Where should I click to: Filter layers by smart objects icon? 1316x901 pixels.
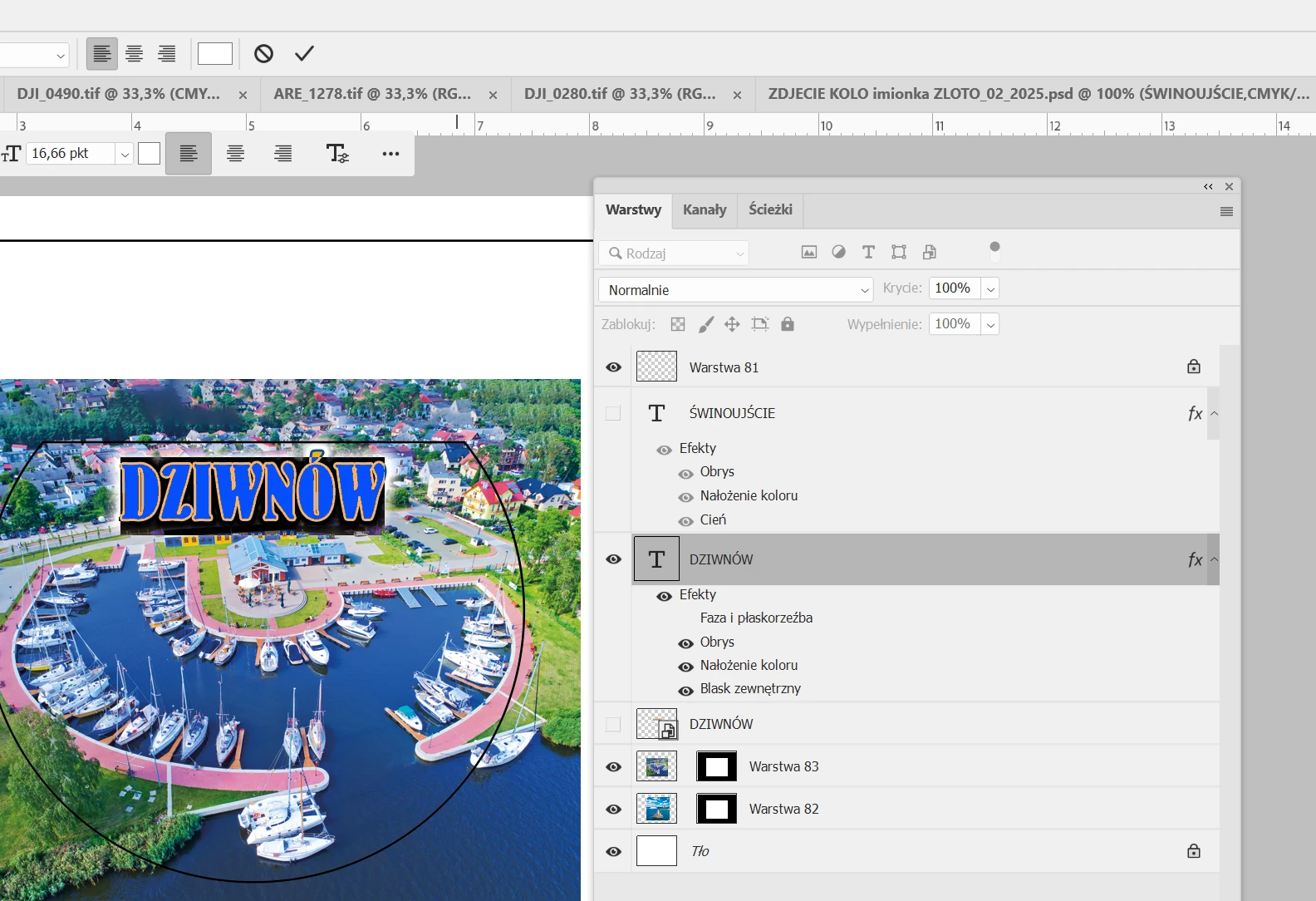930,252
